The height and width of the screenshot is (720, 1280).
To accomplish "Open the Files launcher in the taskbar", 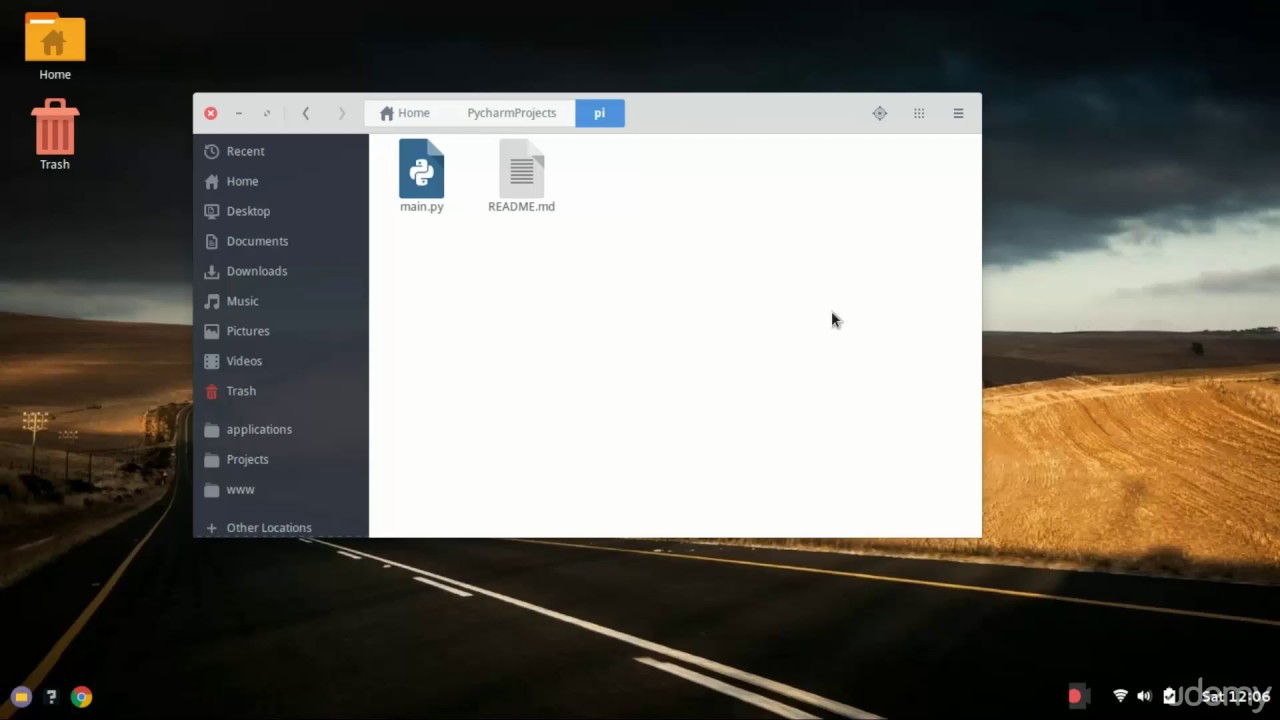I will pyautogui.click(x=21, y=697).
